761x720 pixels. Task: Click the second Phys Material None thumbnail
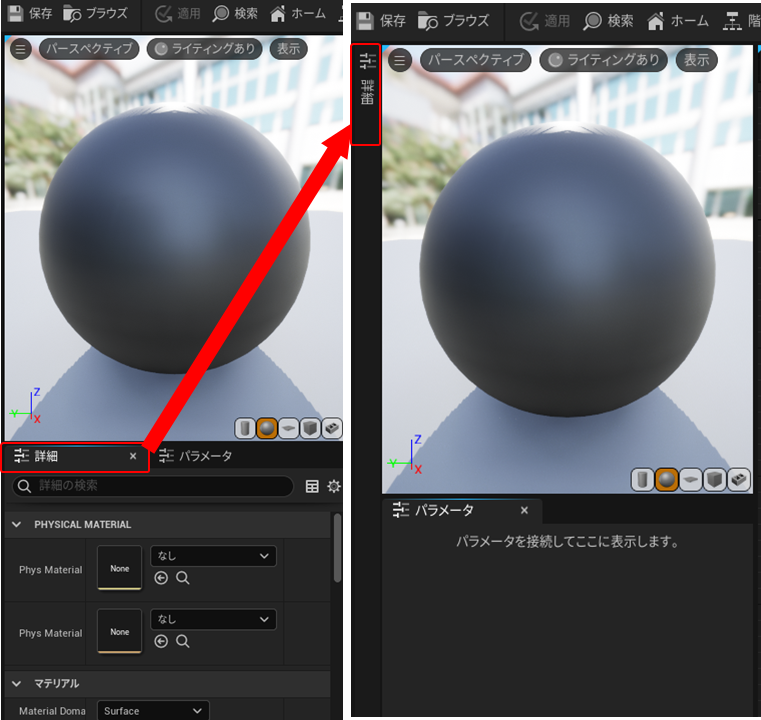pyautogui.click(x=119, y=631)
